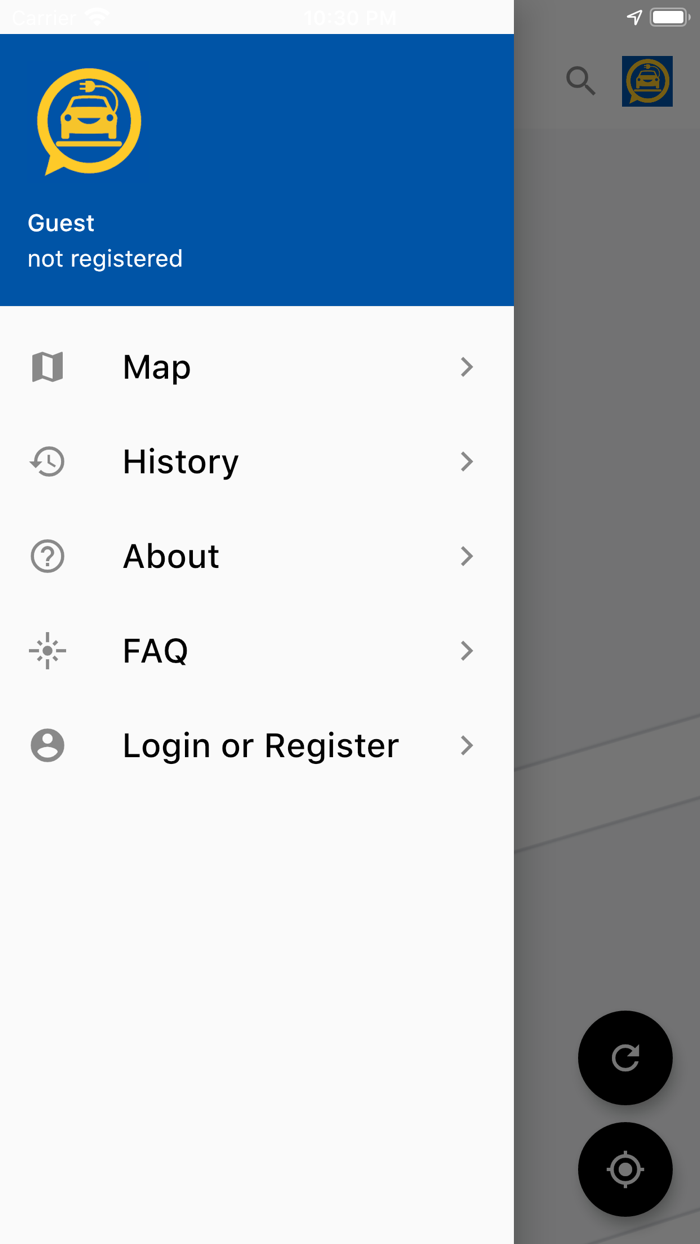Tap the History clock icon
Image resolution: width=700 pixels, height=1244 pixels.
coord(47,461)
